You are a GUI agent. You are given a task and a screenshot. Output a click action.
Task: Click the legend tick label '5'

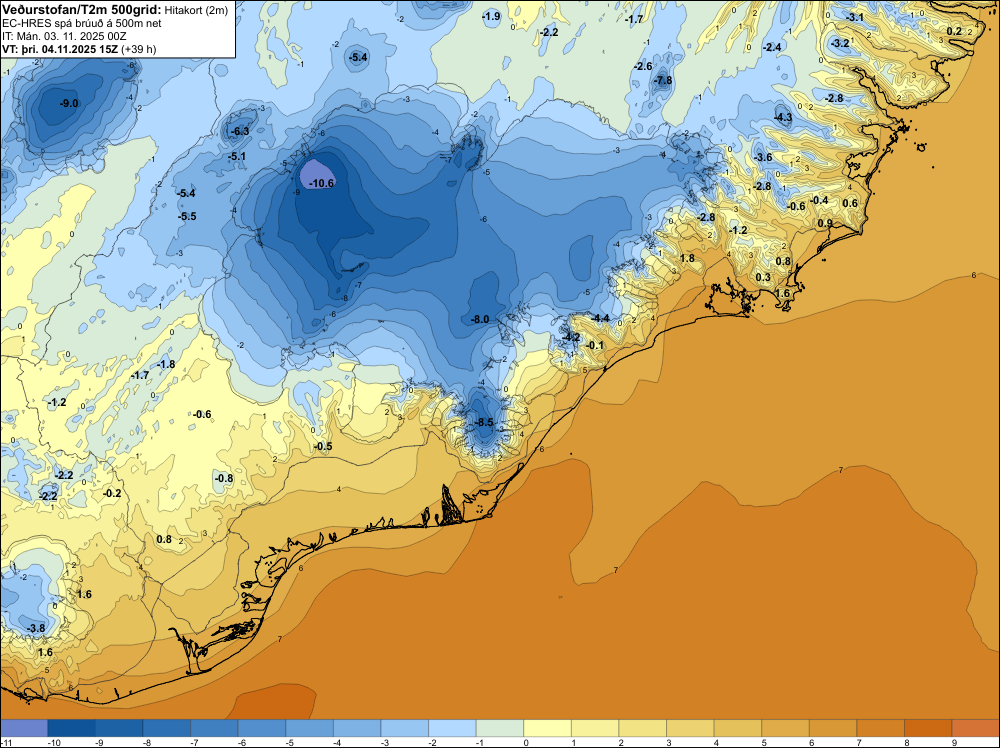coord(763,742)
